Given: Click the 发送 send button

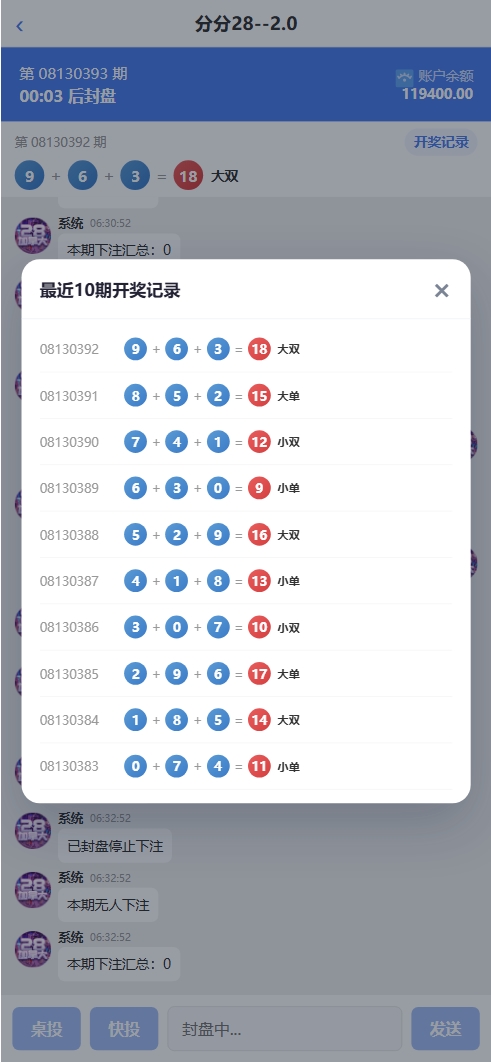Looking at the screenshot, I should [x=446, y=1028].
